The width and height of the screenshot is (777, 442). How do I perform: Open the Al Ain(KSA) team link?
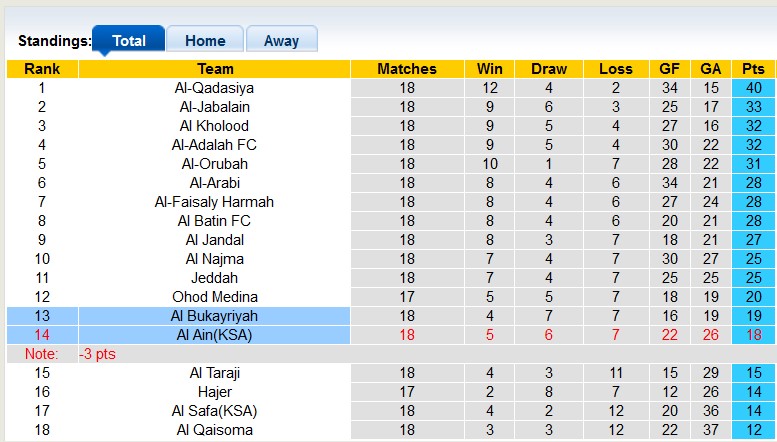pos(214,335)
